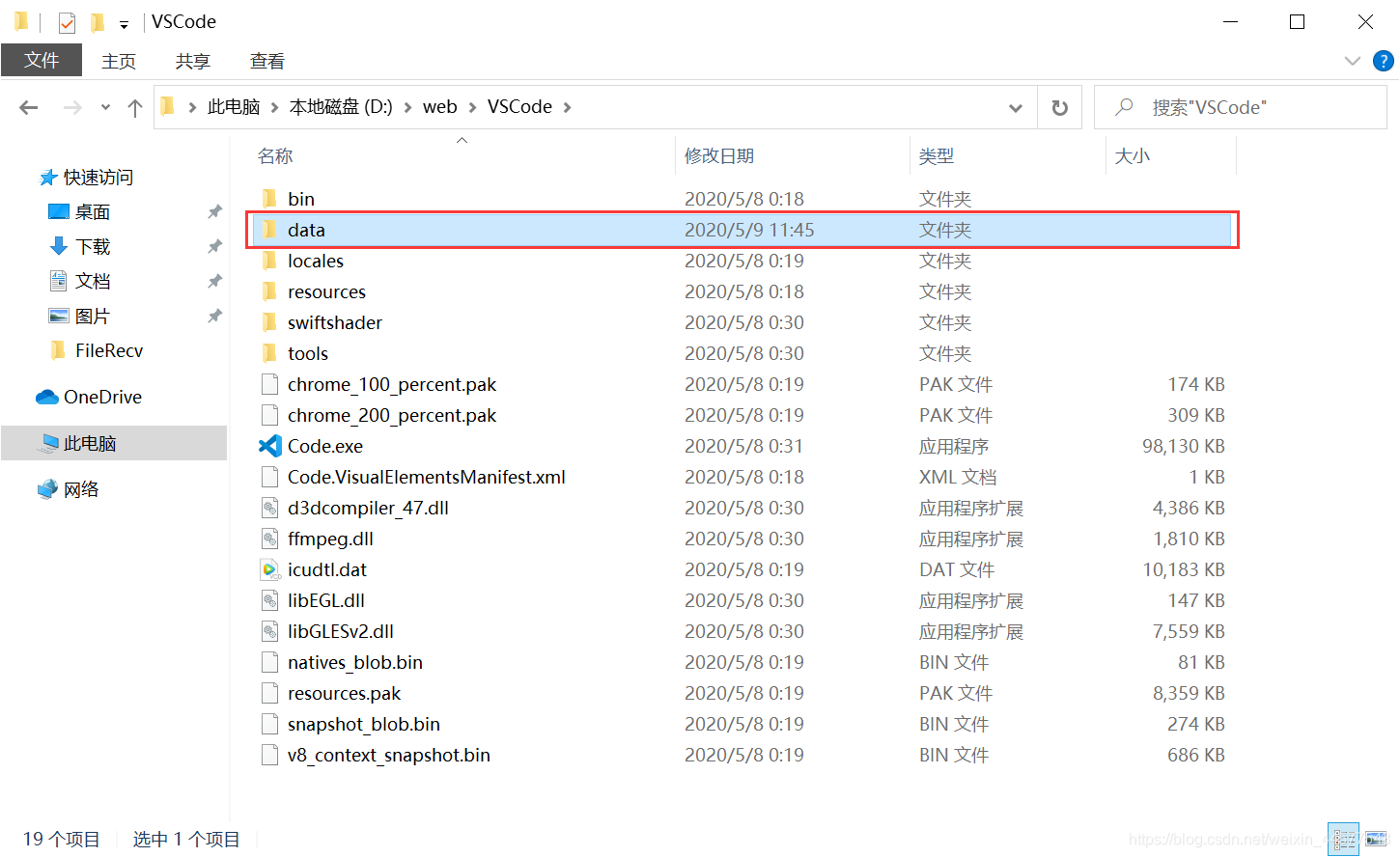Click the OneDrive cloud icon
1400x857 pixels.
[46, 397]
